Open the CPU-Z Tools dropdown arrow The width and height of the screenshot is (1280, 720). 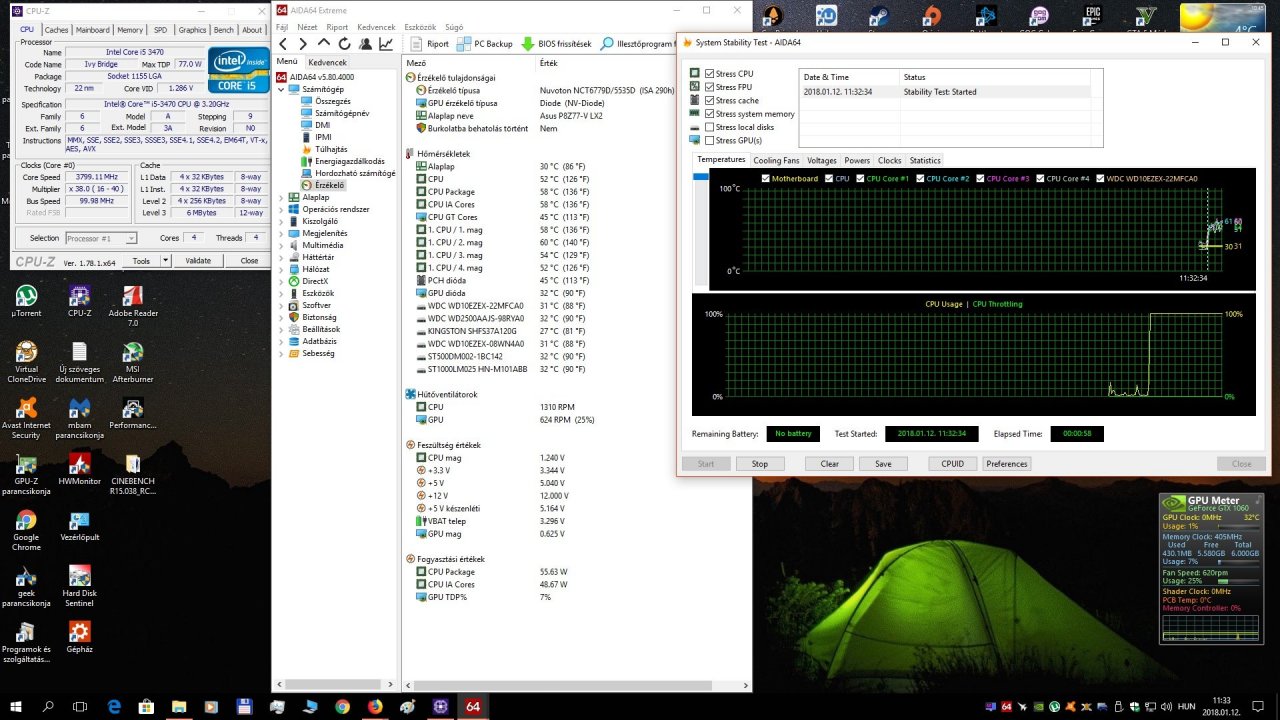(164, 260)
